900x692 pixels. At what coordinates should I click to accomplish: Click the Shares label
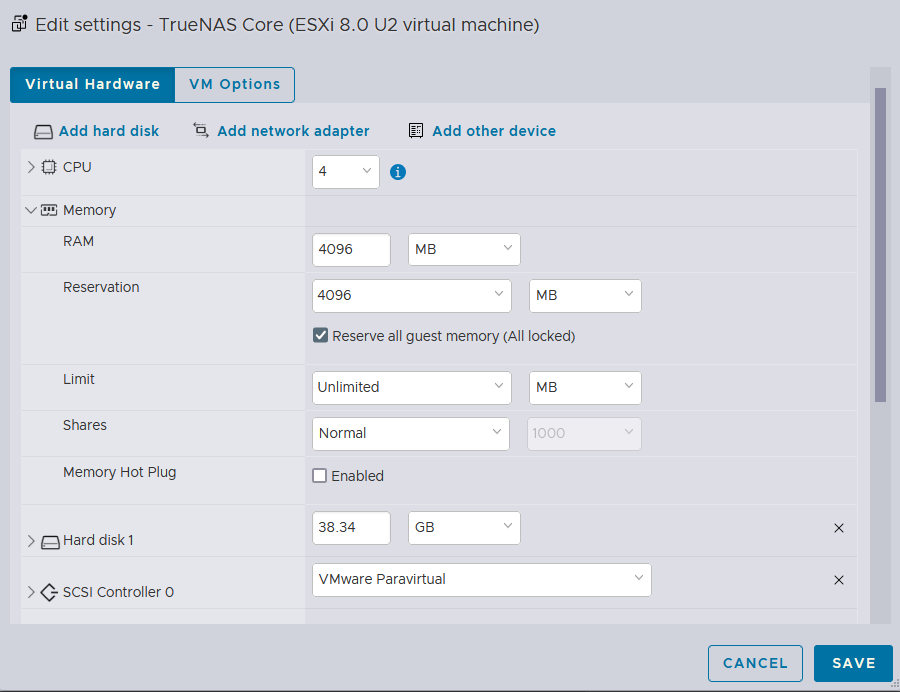point(85,425)
